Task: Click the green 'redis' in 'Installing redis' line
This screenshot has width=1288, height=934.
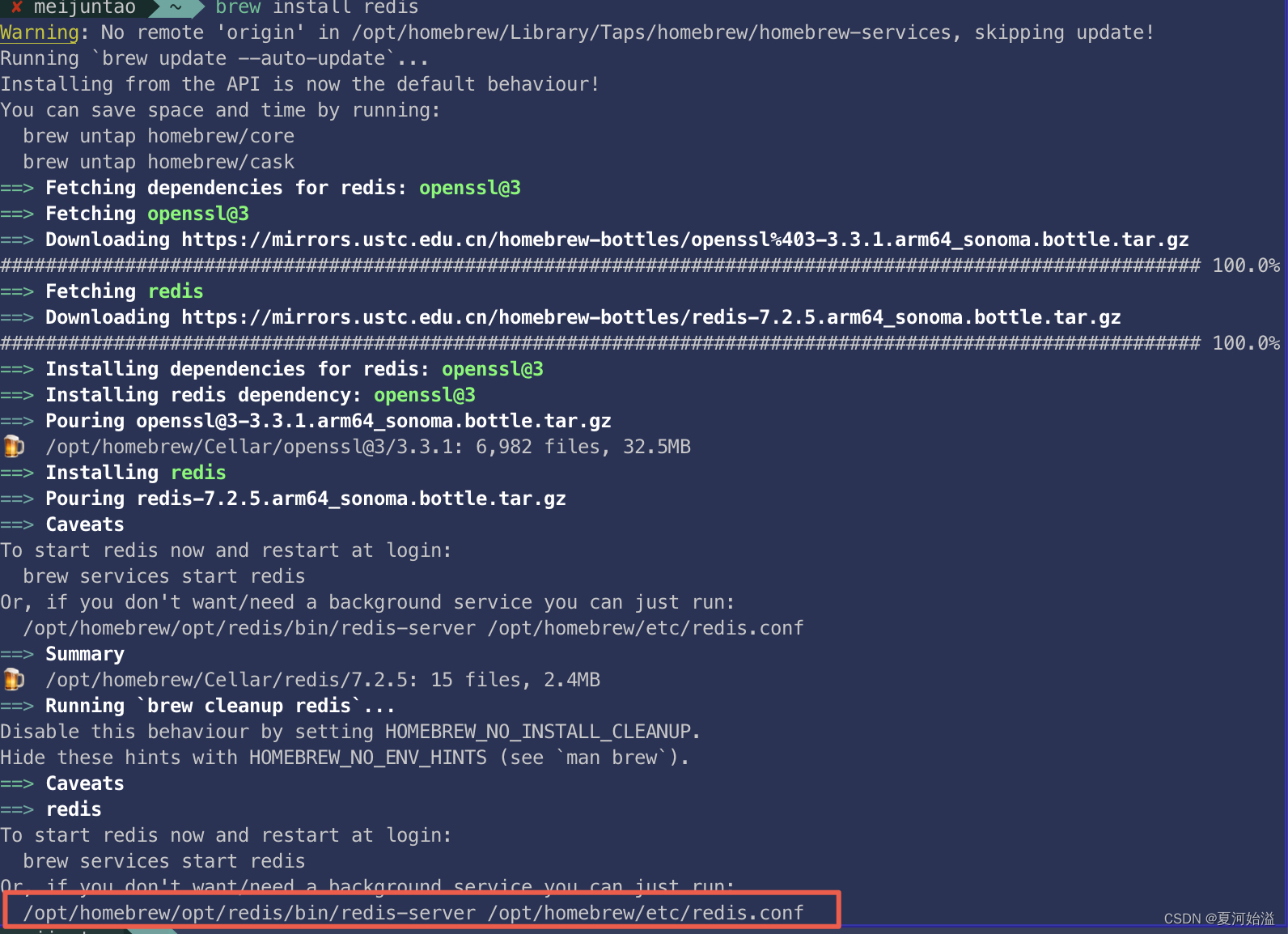Action: click(198, 473)
